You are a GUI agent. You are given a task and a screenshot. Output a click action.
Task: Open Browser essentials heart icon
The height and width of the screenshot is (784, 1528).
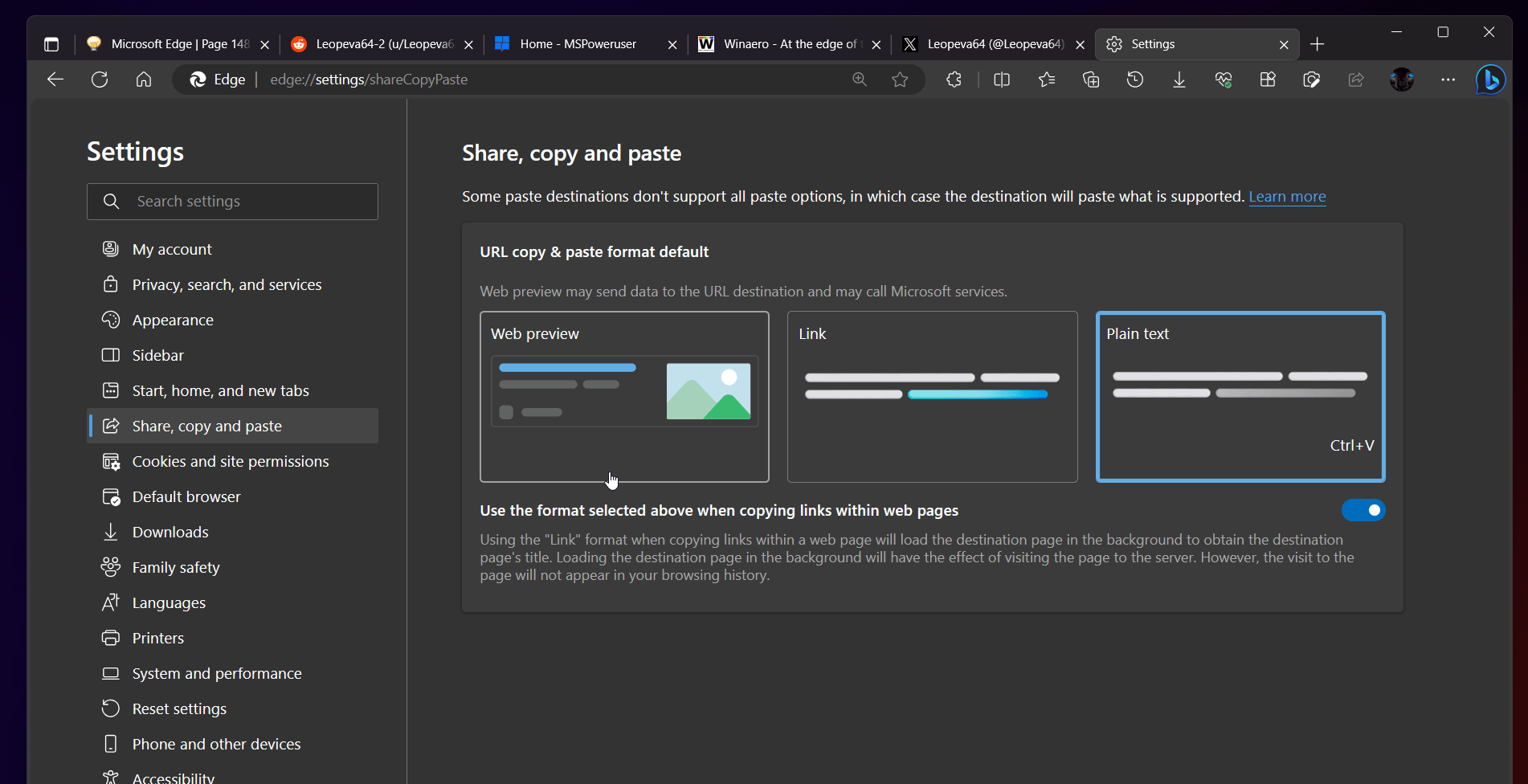click(x=1224, y=80)
